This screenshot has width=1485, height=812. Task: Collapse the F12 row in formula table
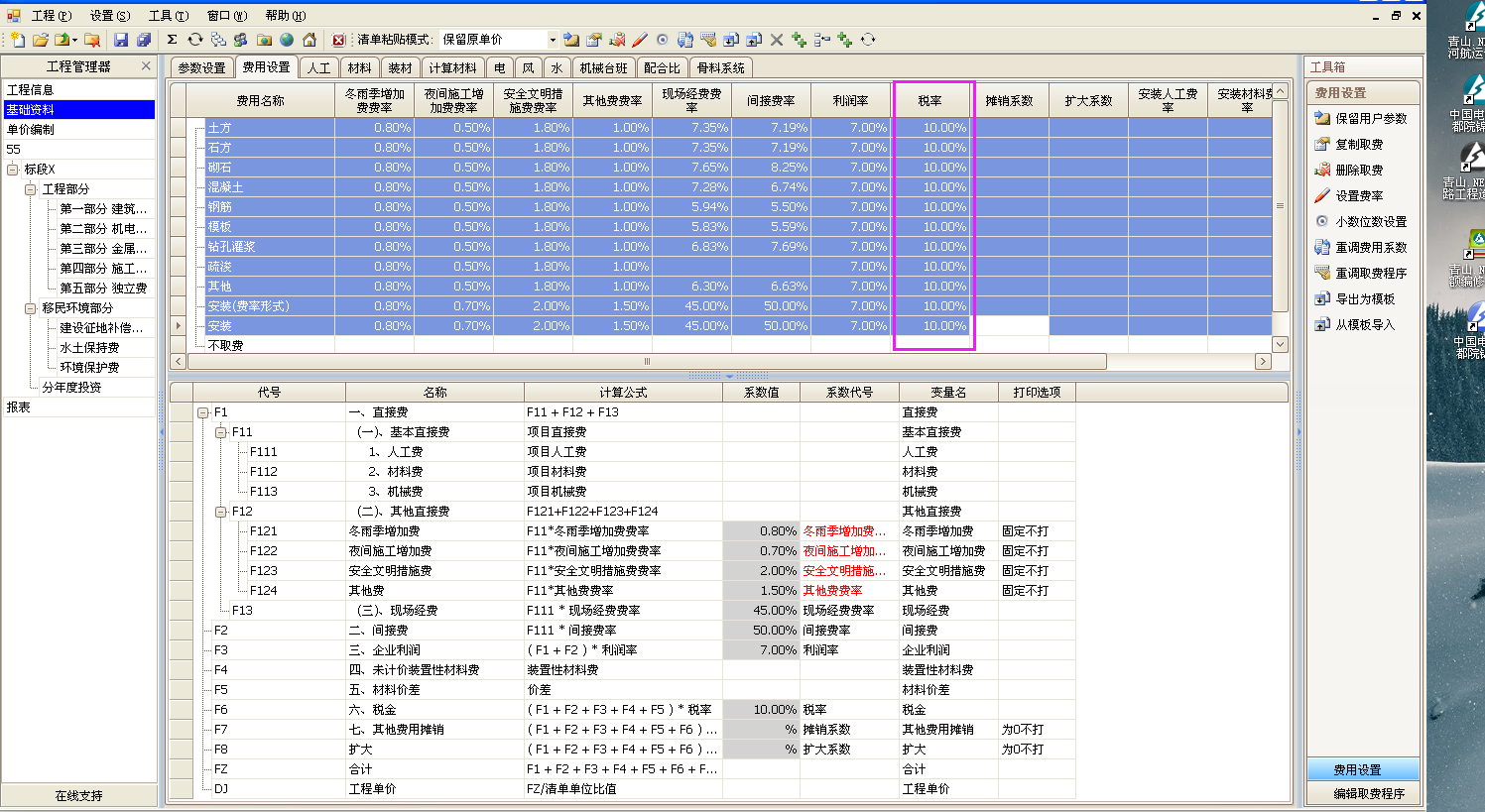tap(221, 512)
